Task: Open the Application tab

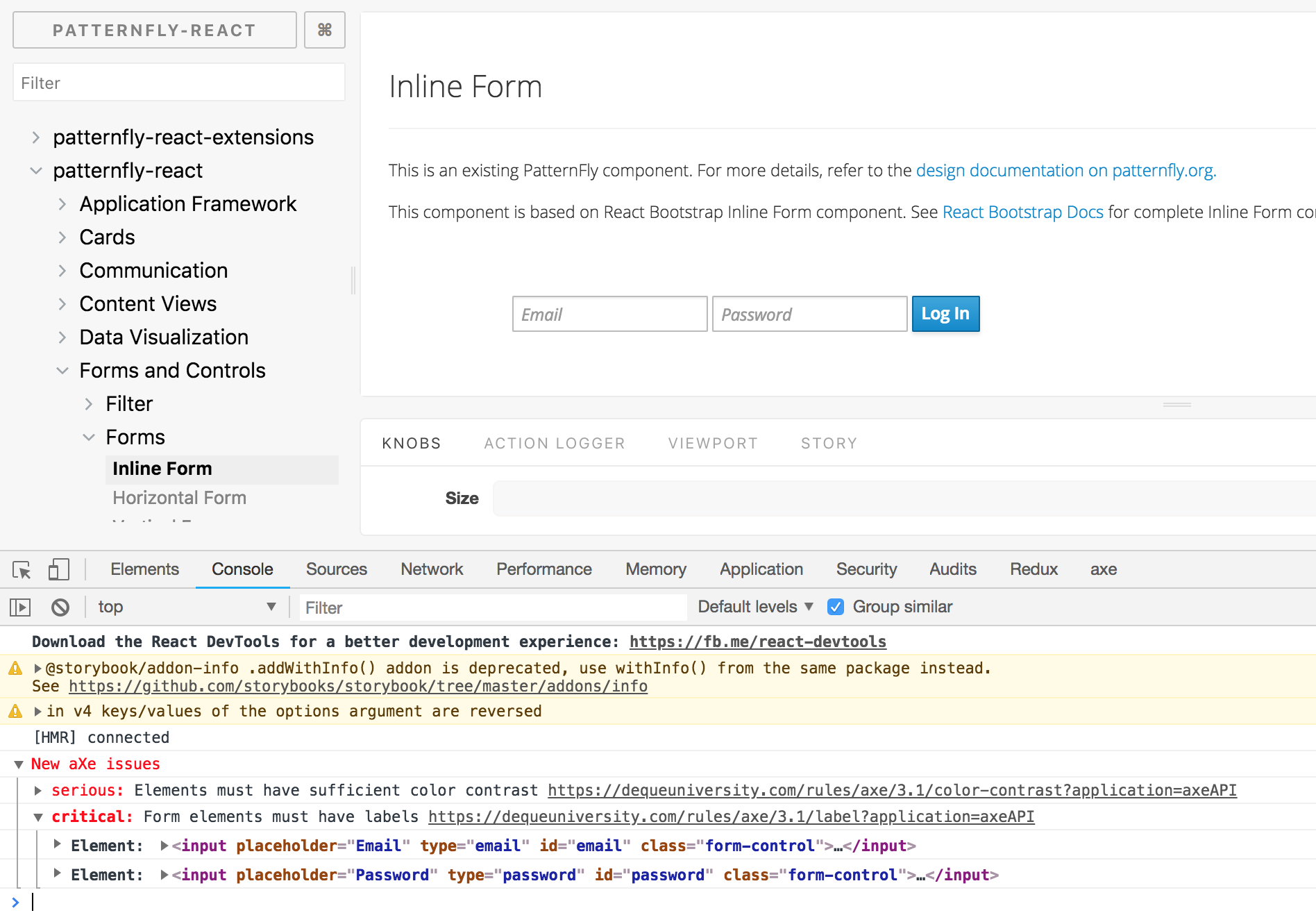Action: 761,569
